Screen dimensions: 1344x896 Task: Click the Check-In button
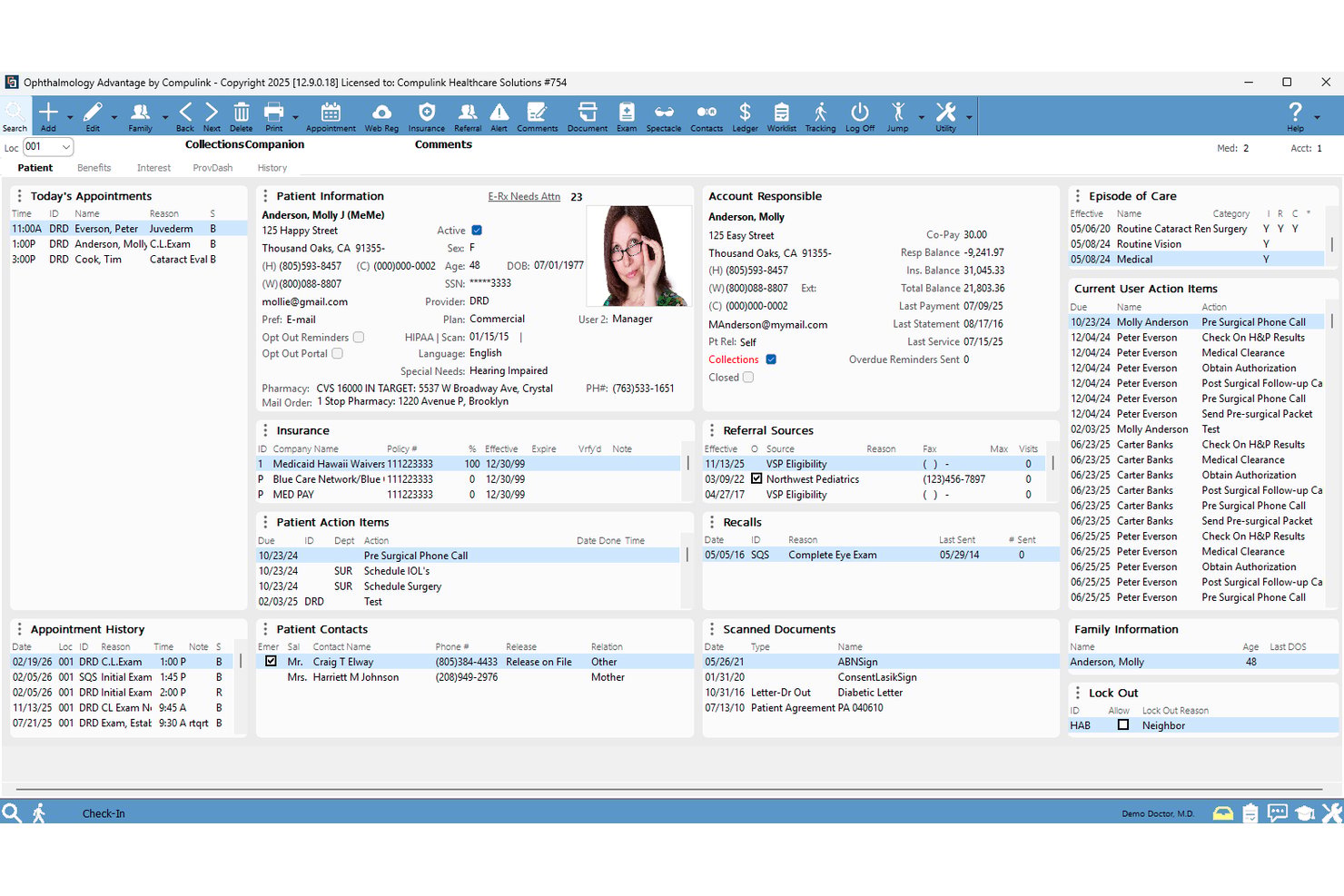tap(104, 813)
